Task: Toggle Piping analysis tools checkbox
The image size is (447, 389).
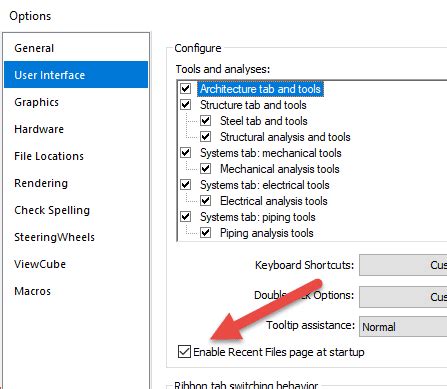Action: click(x=205, y=233)
